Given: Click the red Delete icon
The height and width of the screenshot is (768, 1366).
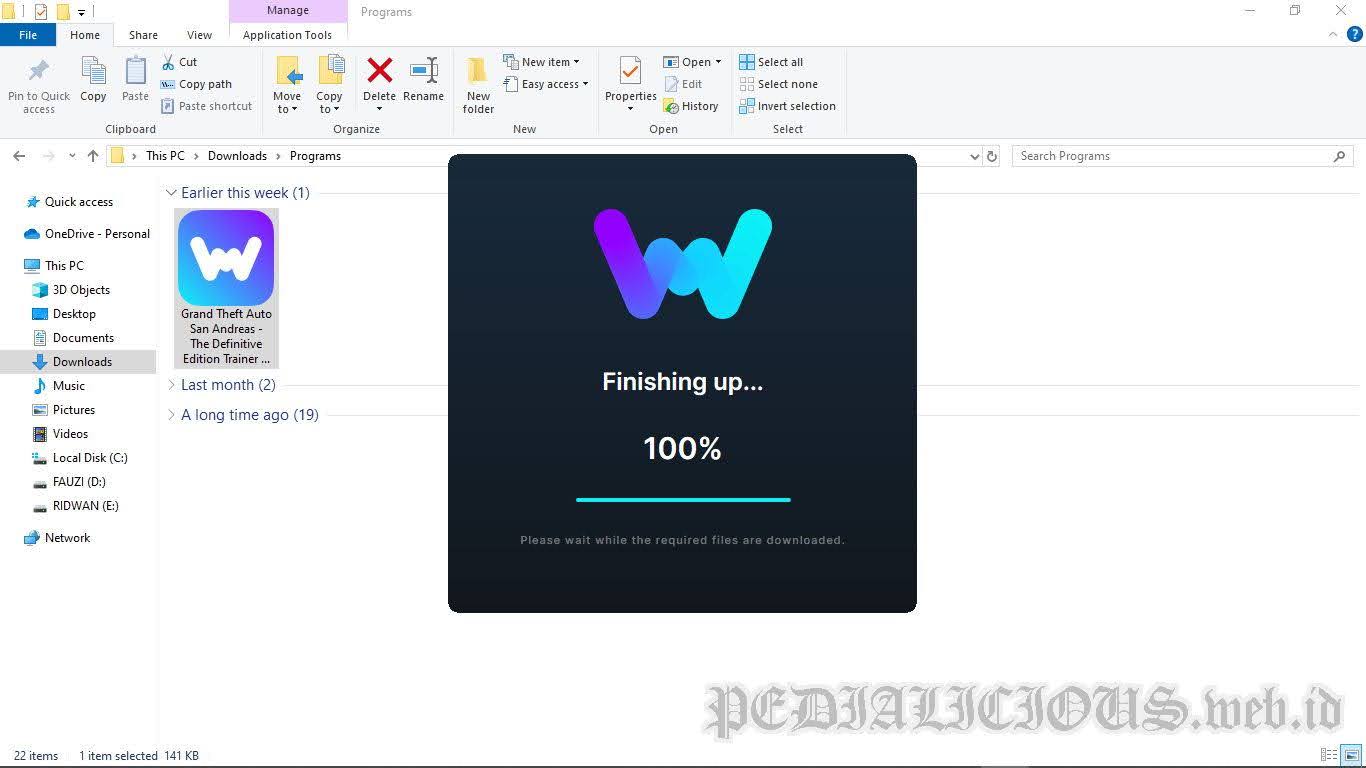Looking at the screenshot, I should [x=379, y=70].
